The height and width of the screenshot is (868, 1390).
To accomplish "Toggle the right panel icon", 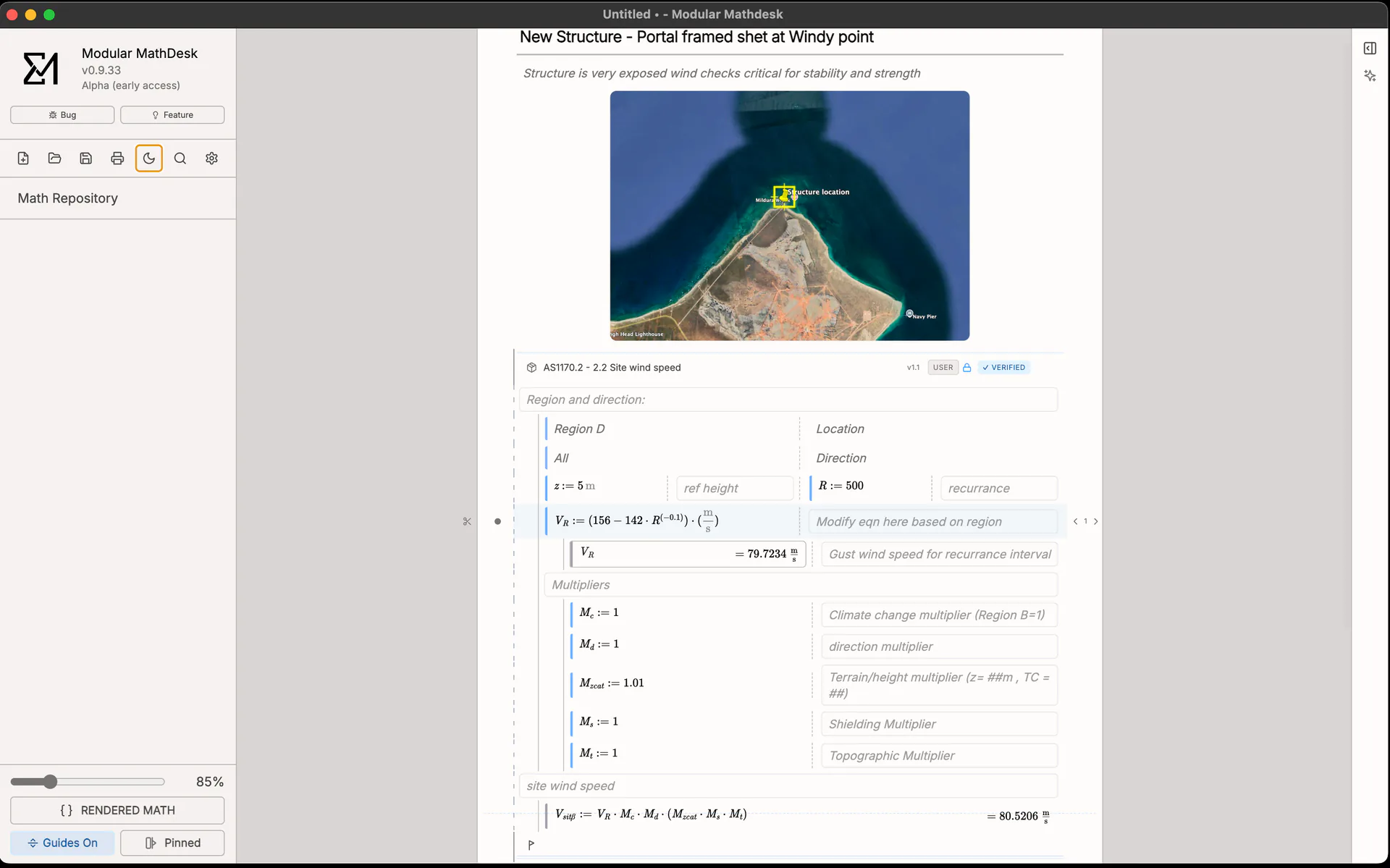I will point(1370,49).
